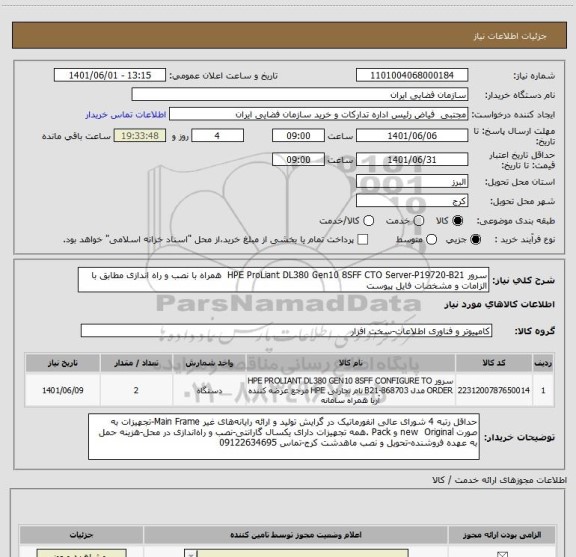This screenshot has width=576, height=557.
Task: Click the response deadline time 09:00 next to 1401/06/06
Action: point(298,136)
